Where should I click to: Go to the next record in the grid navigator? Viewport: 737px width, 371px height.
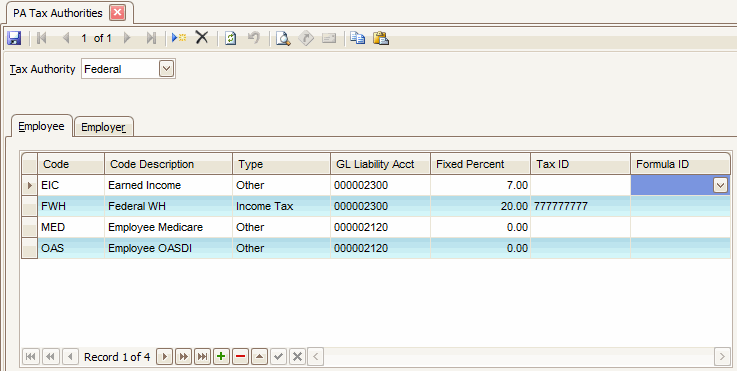[x=164, y=356]
